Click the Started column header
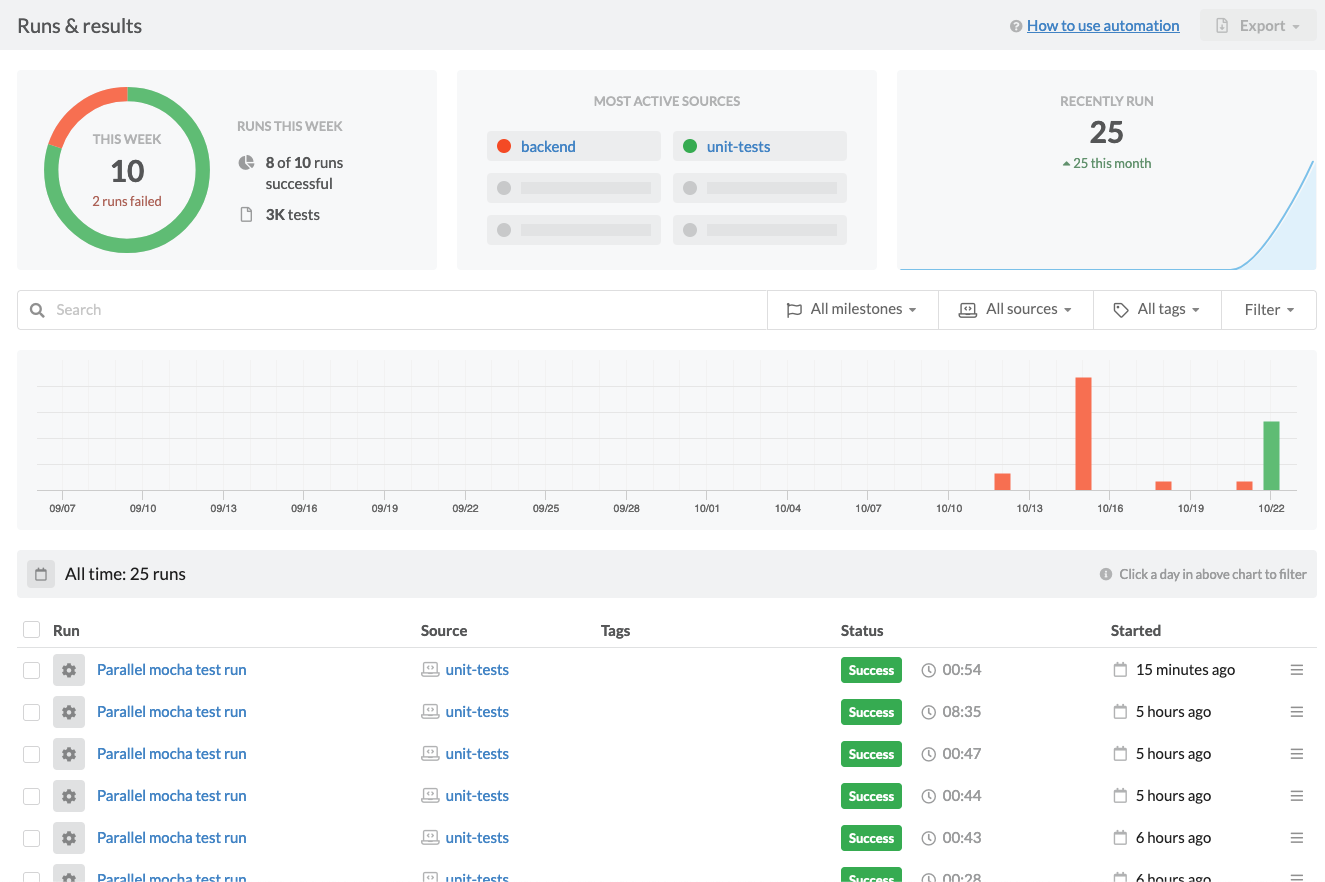This screenshot has width=1325, height=882. pyautogui.click(x=1136, y=630)
